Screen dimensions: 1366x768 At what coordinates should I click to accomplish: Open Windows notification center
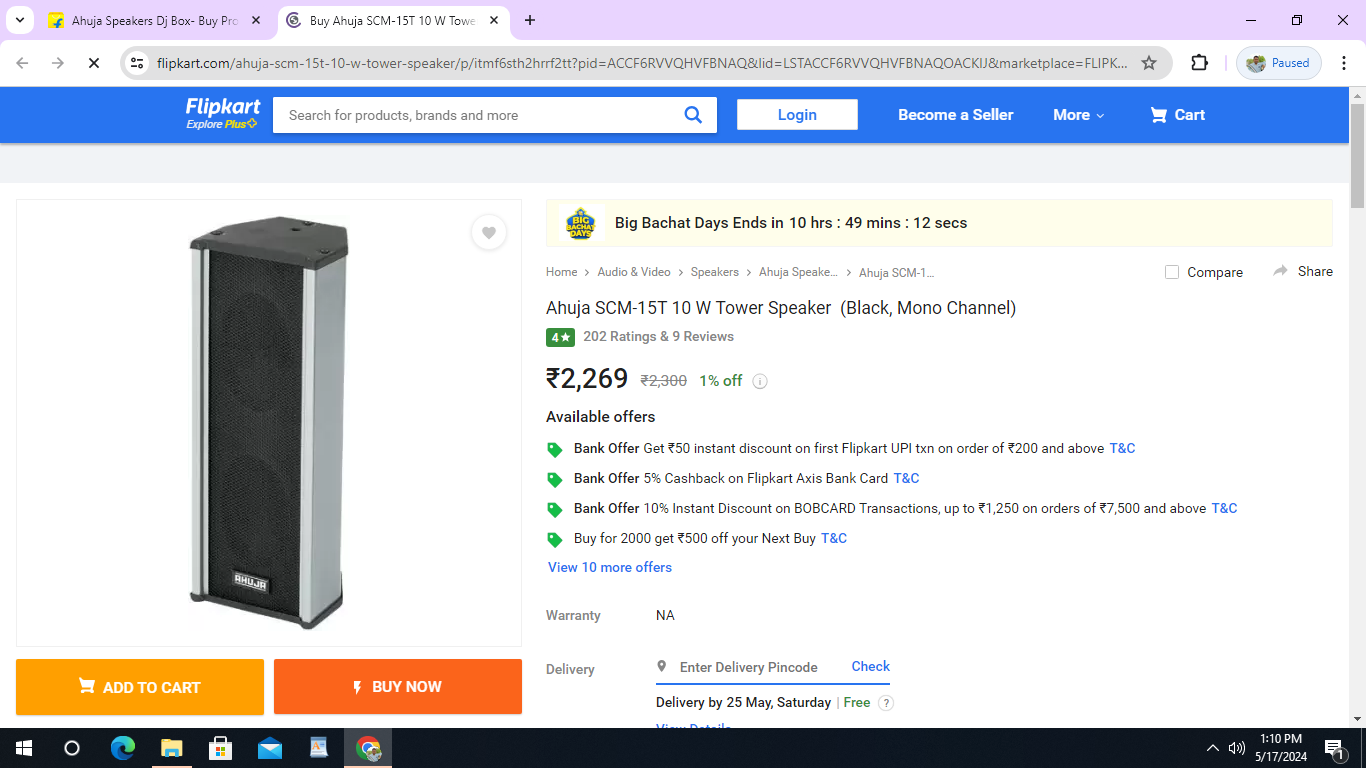point(1333,748)
